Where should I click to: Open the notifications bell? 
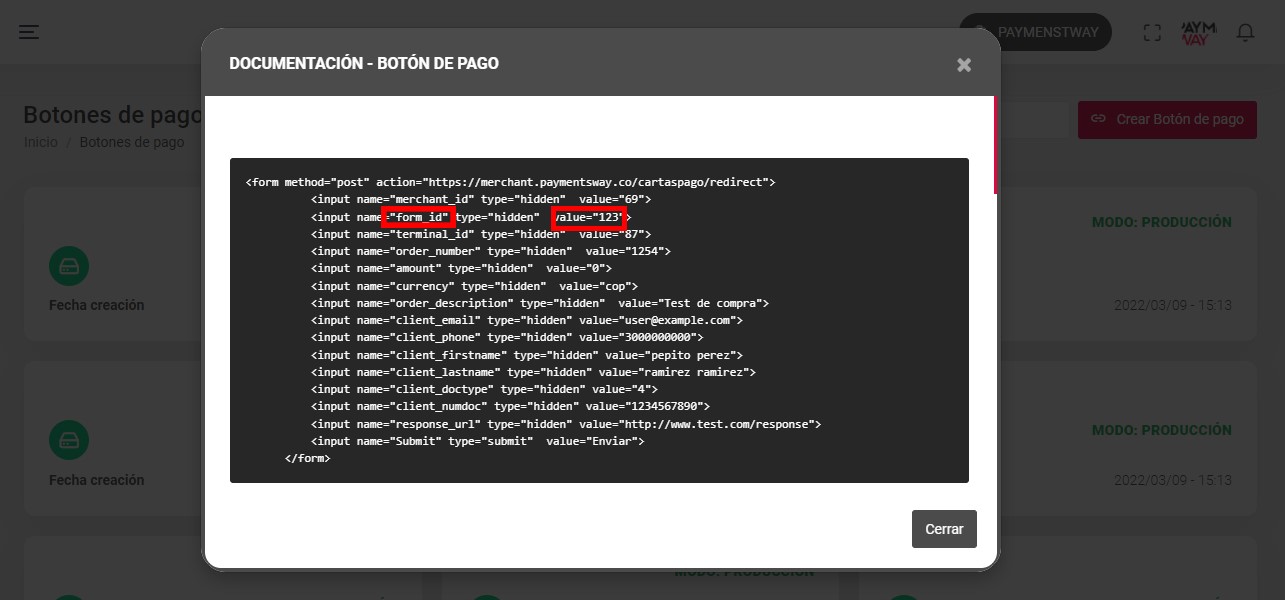coord(1245,32)
